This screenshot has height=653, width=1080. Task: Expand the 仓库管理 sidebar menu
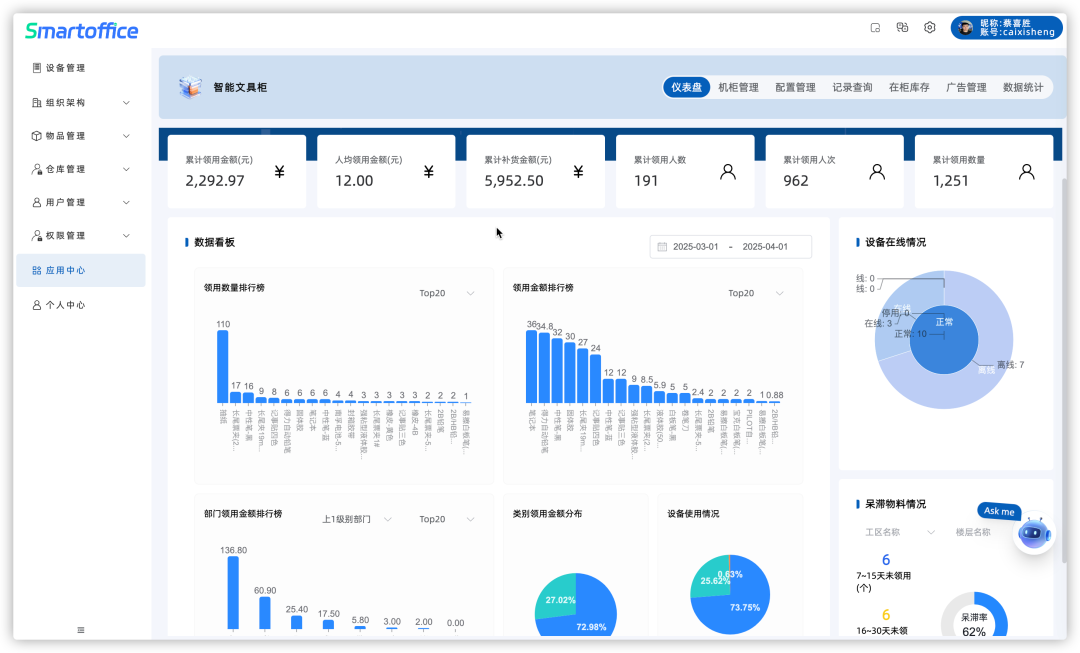(126, 169)
